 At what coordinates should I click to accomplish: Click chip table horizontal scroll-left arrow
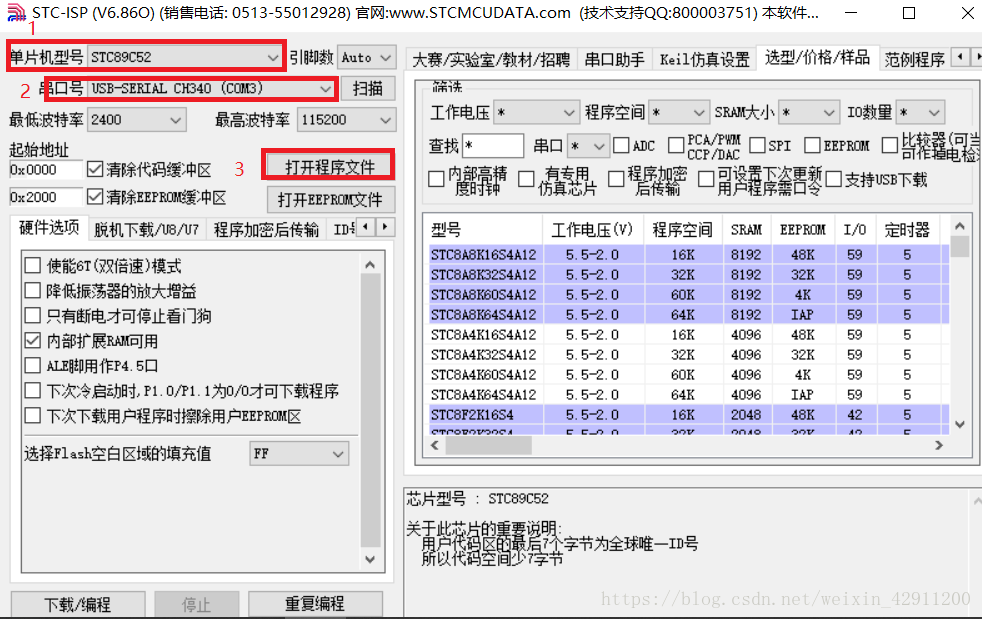[435, 445]
